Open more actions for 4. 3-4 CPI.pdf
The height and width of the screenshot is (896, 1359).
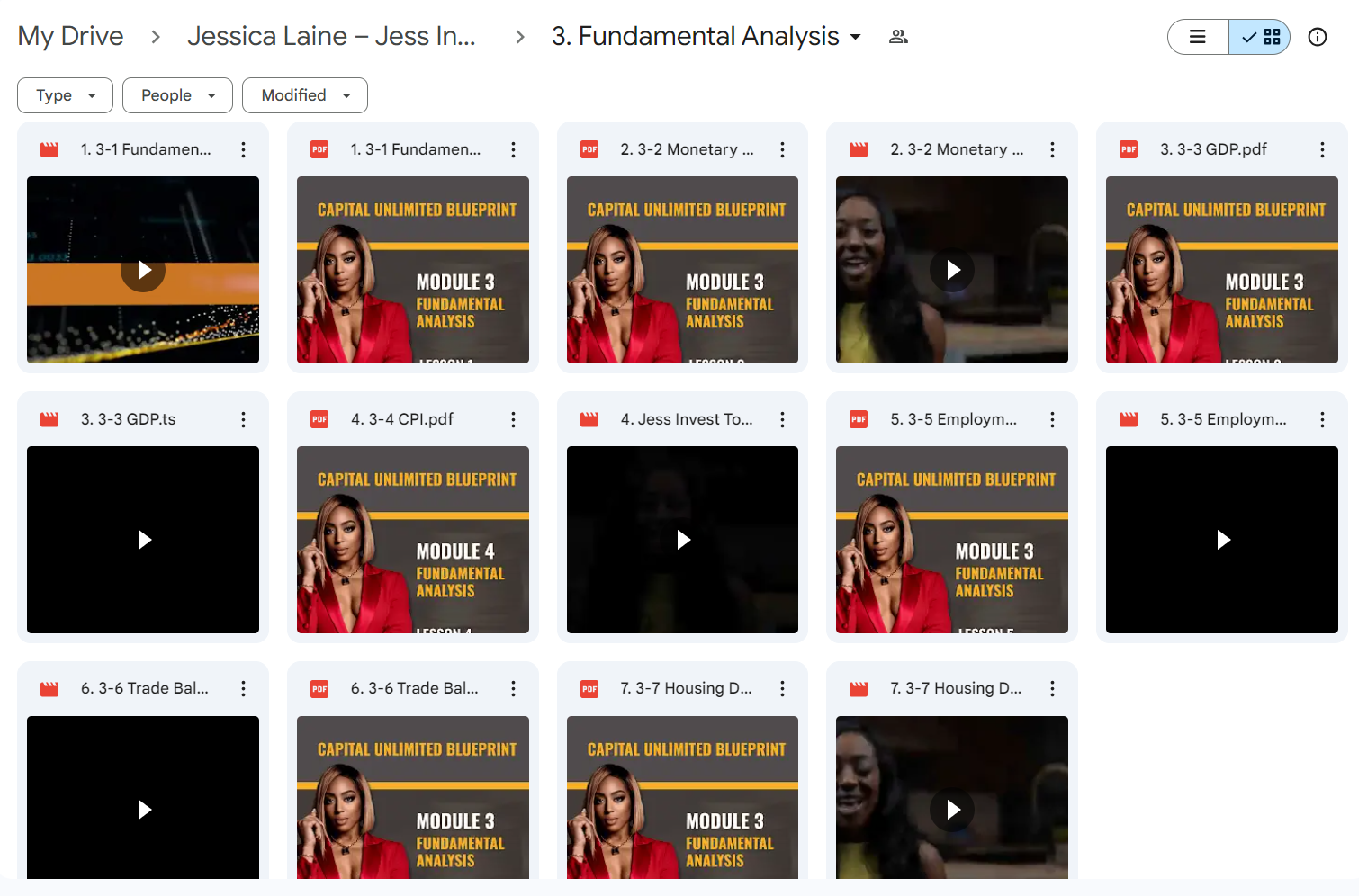(x=513, y=419)
